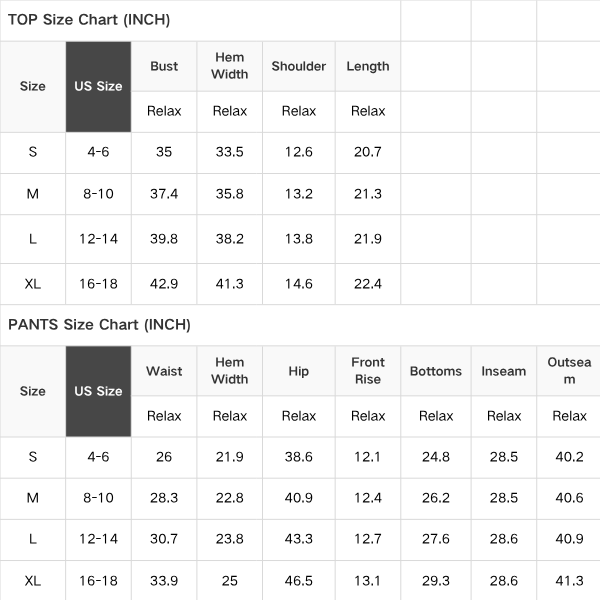Select bust value 37.4 for size M
Image resolution: width=600 pixels, height=600 pixels.
pos(164,194)
